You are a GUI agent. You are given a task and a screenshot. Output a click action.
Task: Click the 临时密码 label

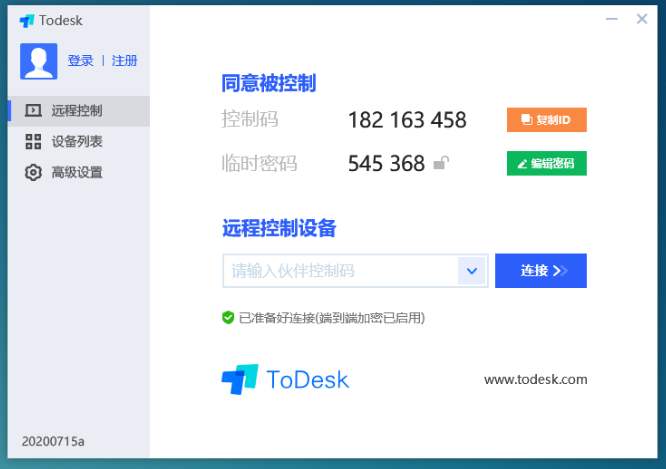[259, 163]
